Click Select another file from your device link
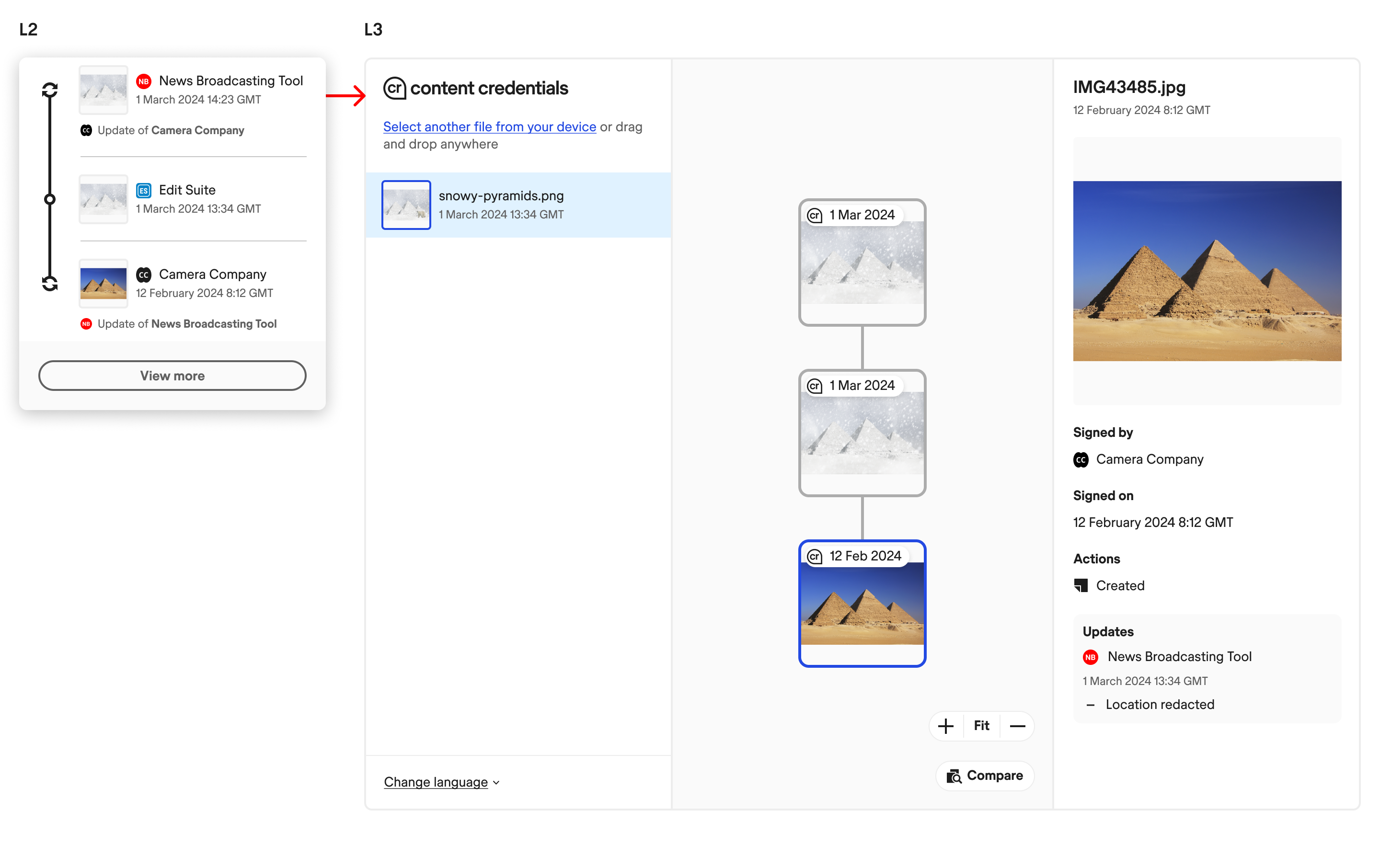Screen dimensions: 1380x868 (489, 126)
